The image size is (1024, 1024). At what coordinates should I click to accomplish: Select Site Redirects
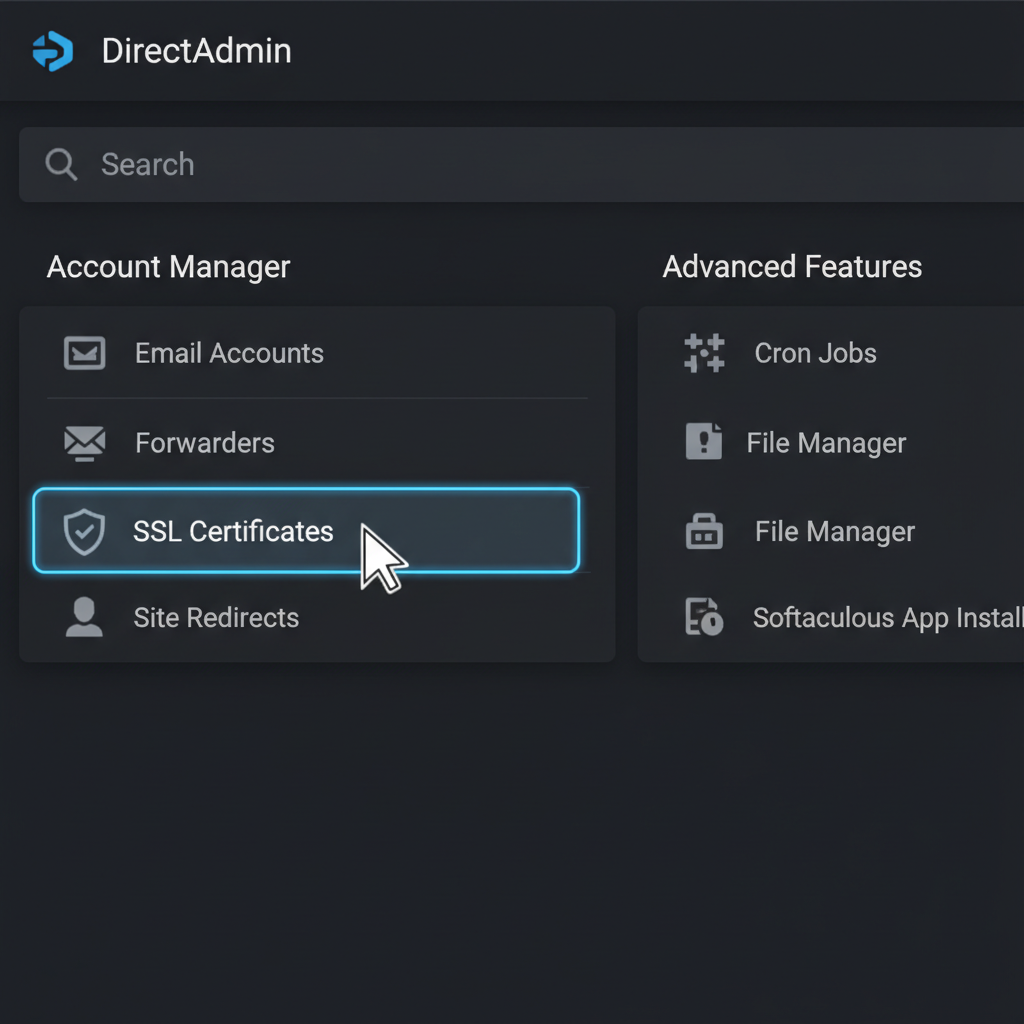click(216, 617)
